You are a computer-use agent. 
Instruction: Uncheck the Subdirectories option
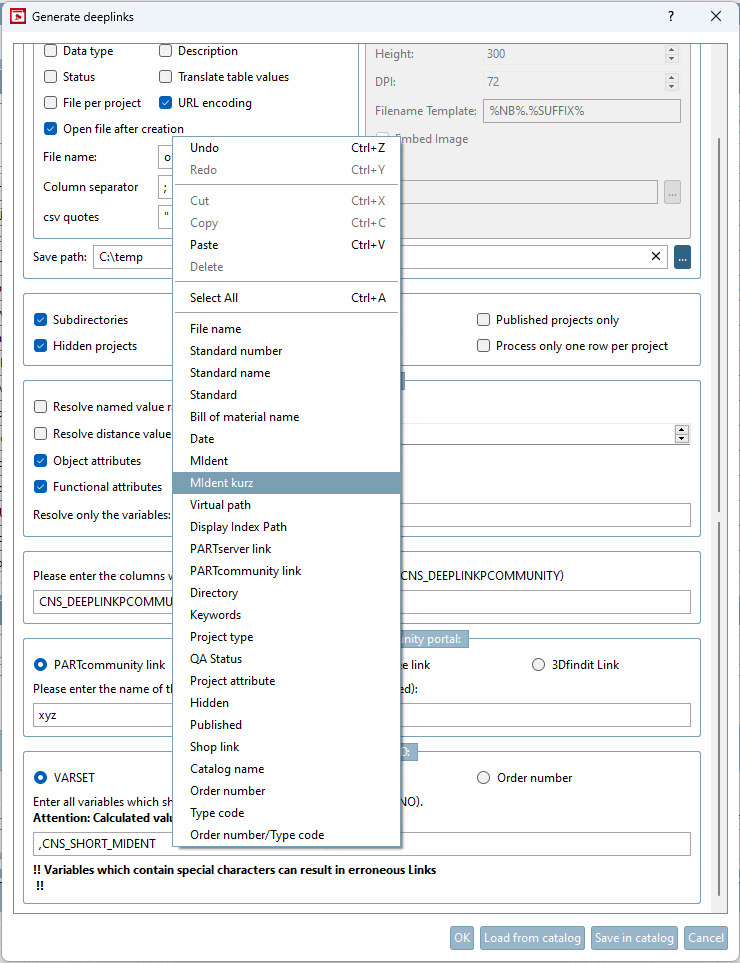pos(41,320)
